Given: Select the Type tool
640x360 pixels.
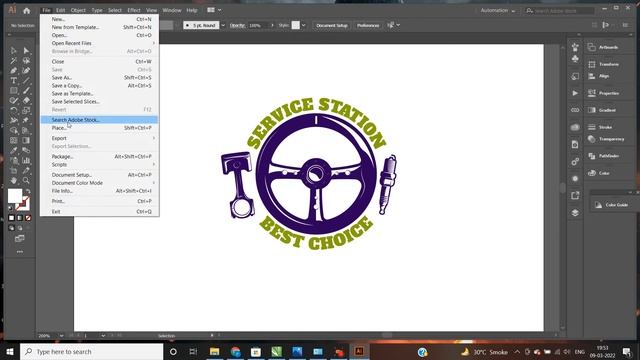Looking at the screenshot, I should (14, 81).
